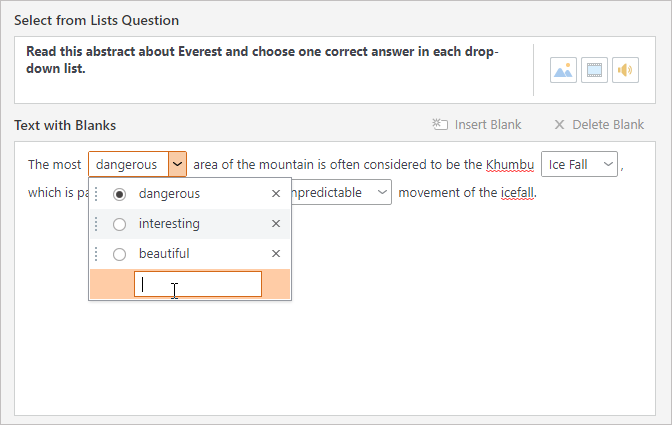This screenshot has width=672, height=425.
Task: Click the insert picture icon
Action: [x=564, y=70]
